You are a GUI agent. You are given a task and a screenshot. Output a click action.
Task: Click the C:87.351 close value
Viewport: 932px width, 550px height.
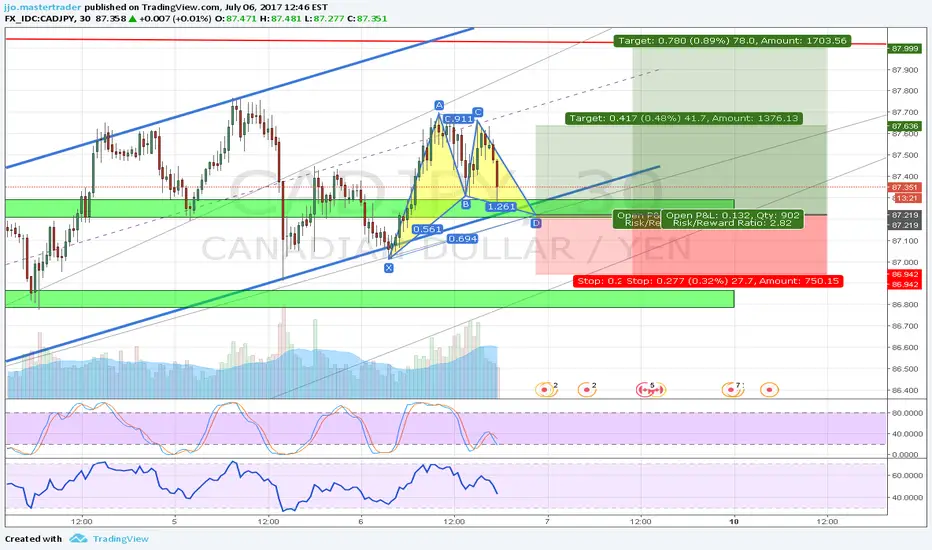[367, 18]
